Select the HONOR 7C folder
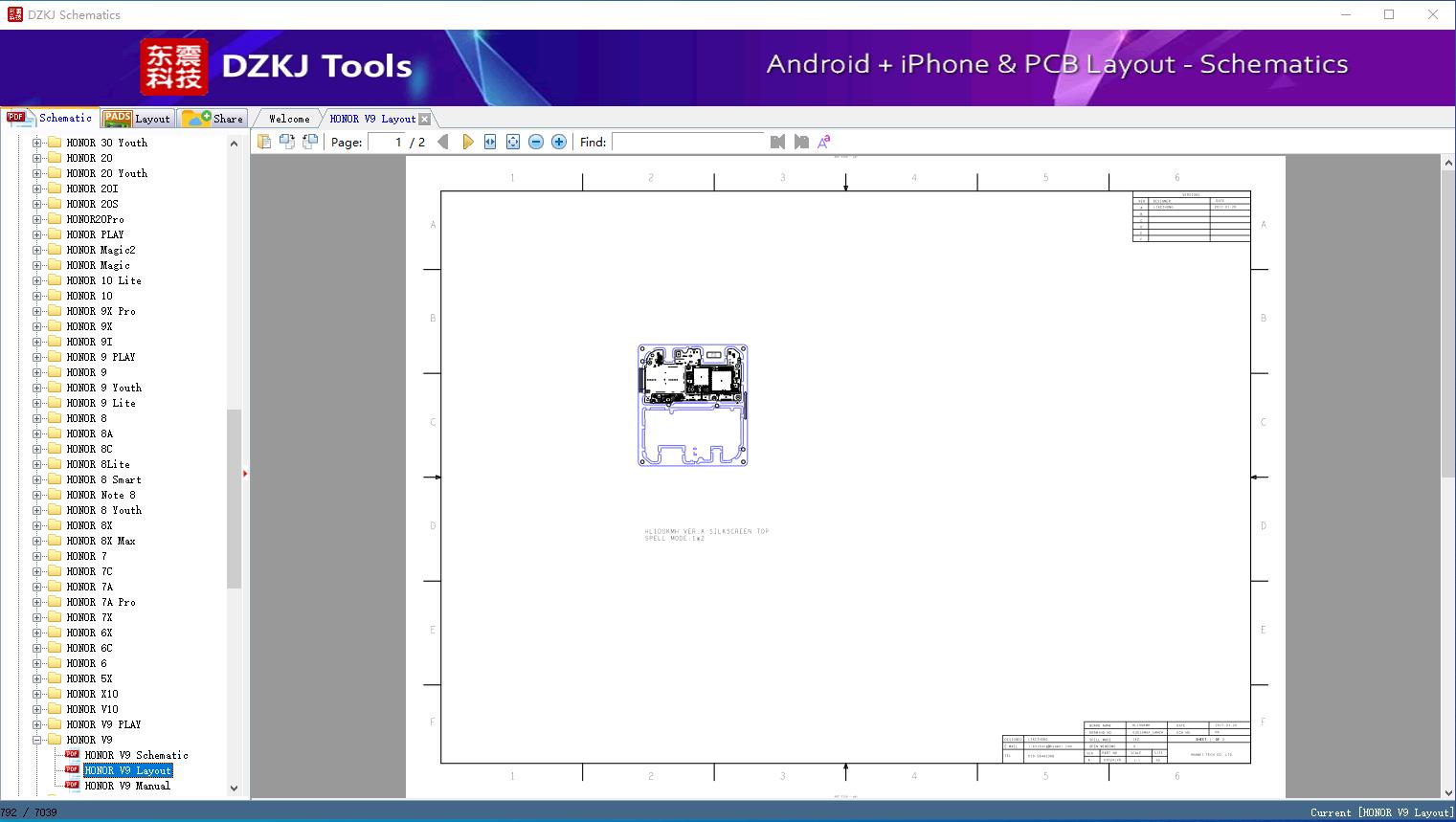This screenshot has height=822, width=1456. [x=89, y=571]
